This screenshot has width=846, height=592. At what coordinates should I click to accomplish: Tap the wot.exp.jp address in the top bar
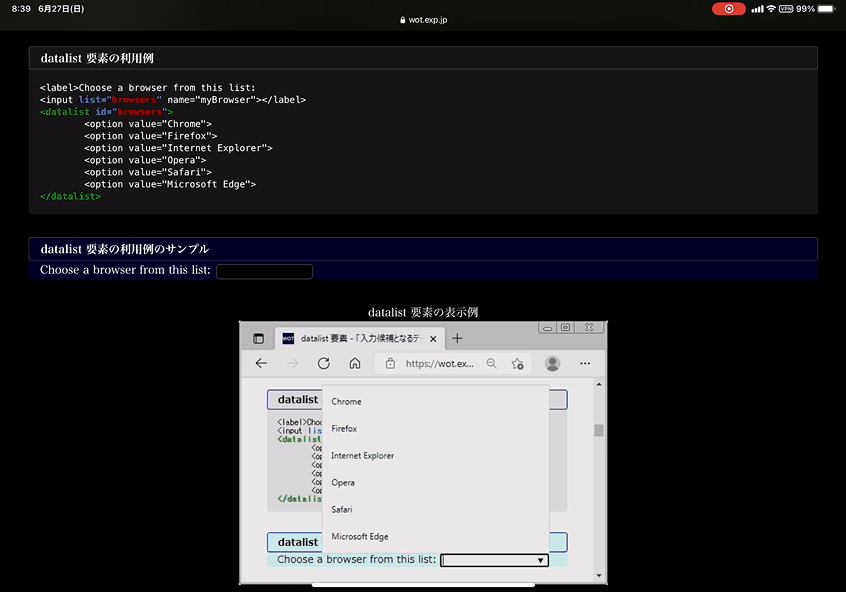tap(424, 20)
